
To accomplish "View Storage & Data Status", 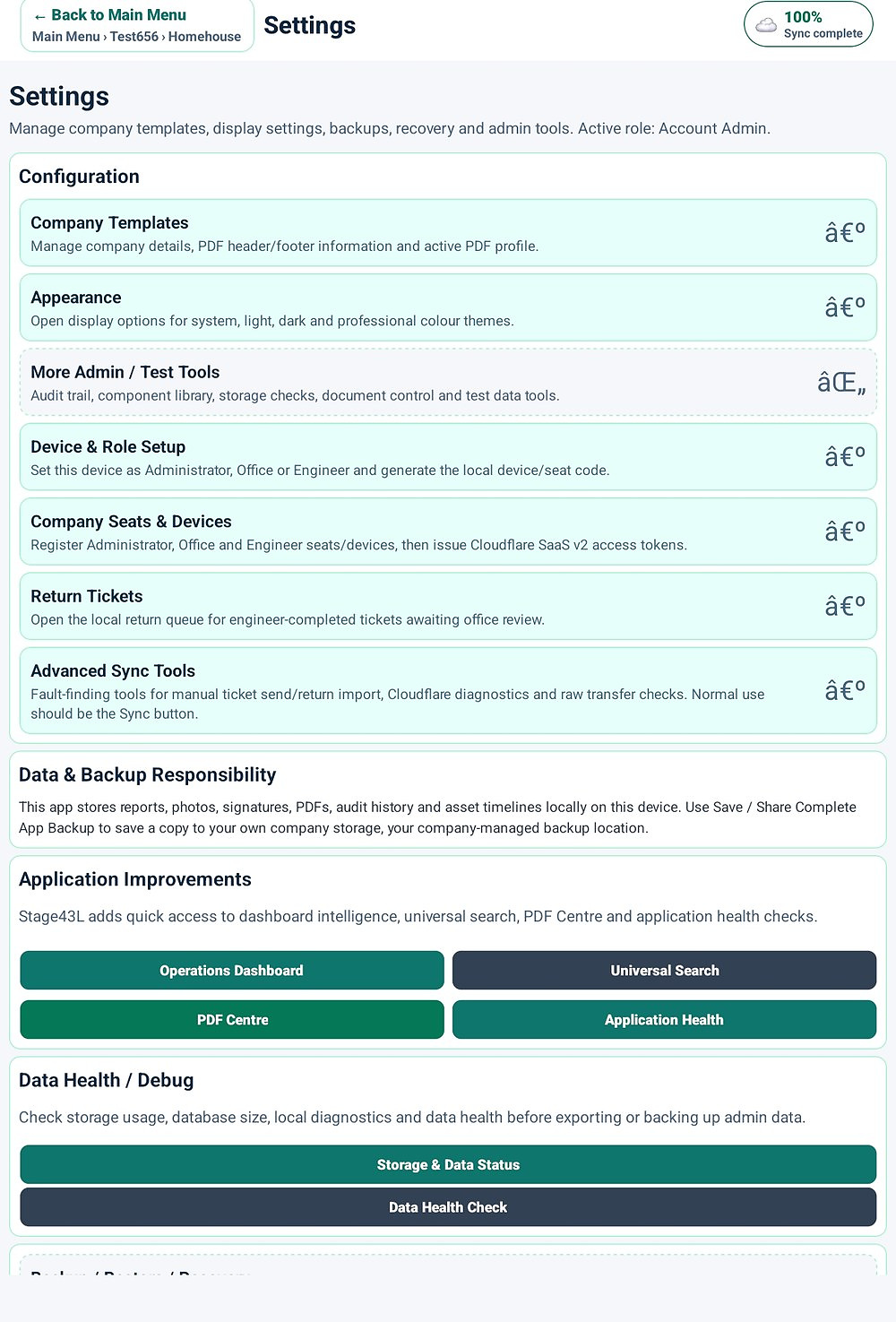I will pyautogui.click(x=448, y=1164).
